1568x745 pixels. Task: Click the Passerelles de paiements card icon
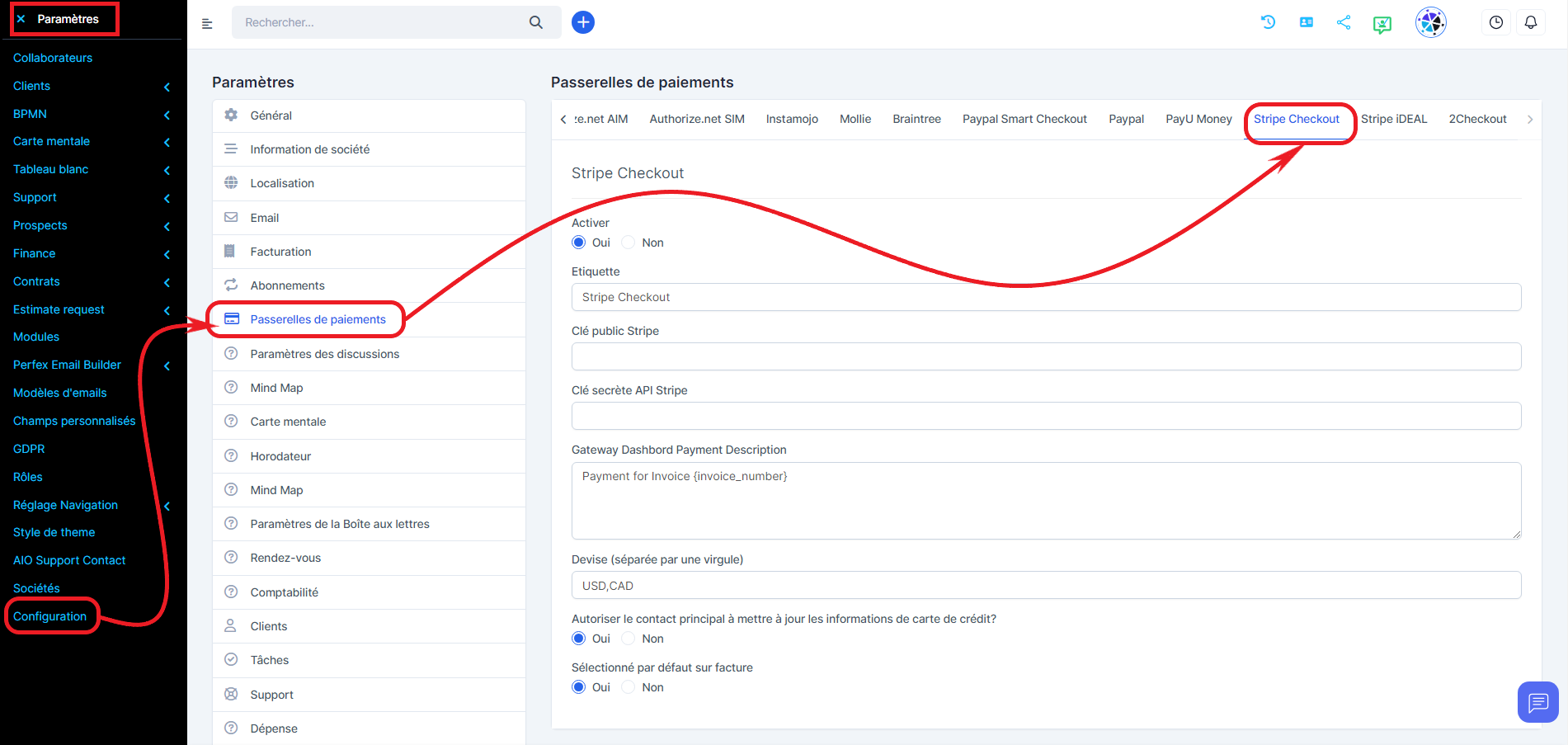(x=232, y=319)
